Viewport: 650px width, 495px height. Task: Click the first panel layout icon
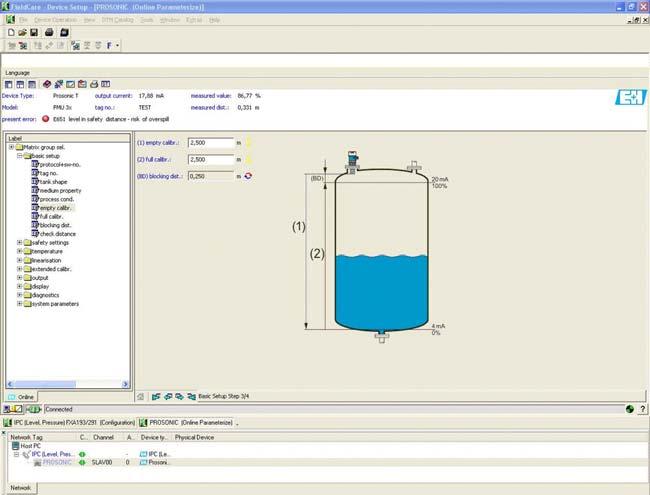pyautogui.click(x=9, y=84)
